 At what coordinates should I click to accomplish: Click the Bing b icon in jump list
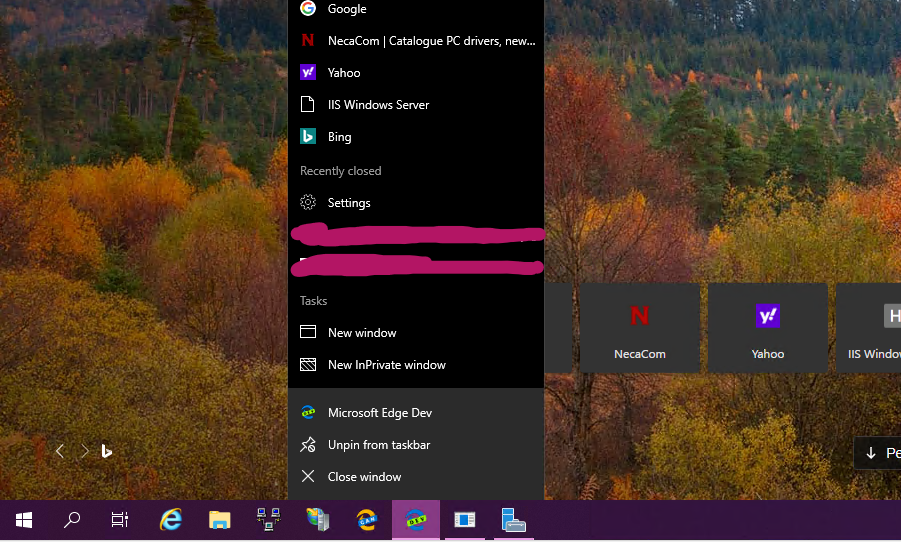pyautogui.click(x=308, y=136)
